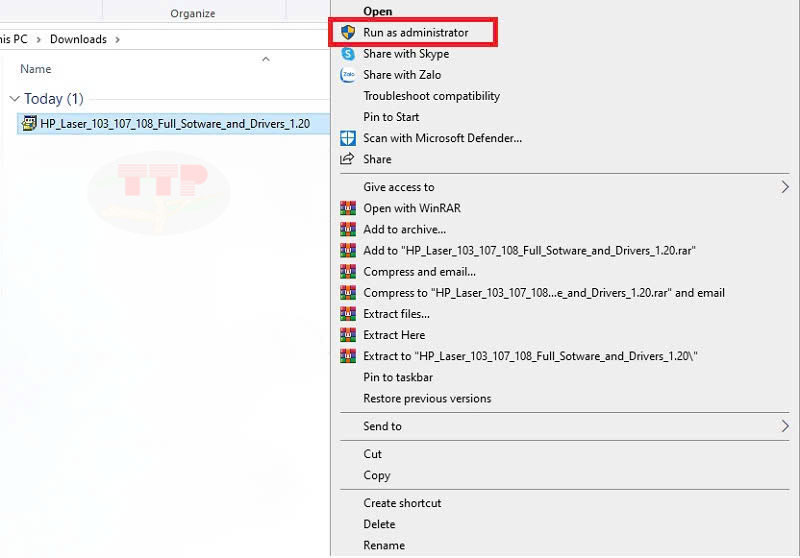
Task: Expand the Send to submenu arrow
Action: pos(785,426)
